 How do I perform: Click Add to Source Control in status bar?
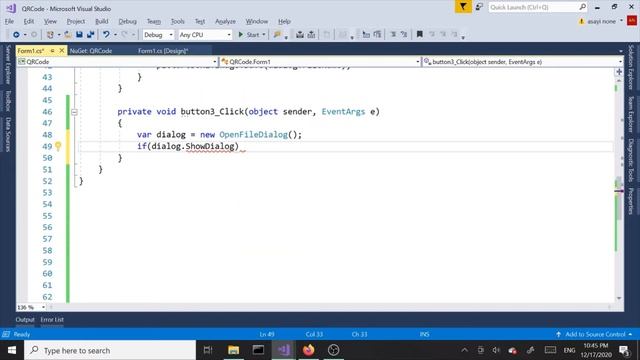595,334
